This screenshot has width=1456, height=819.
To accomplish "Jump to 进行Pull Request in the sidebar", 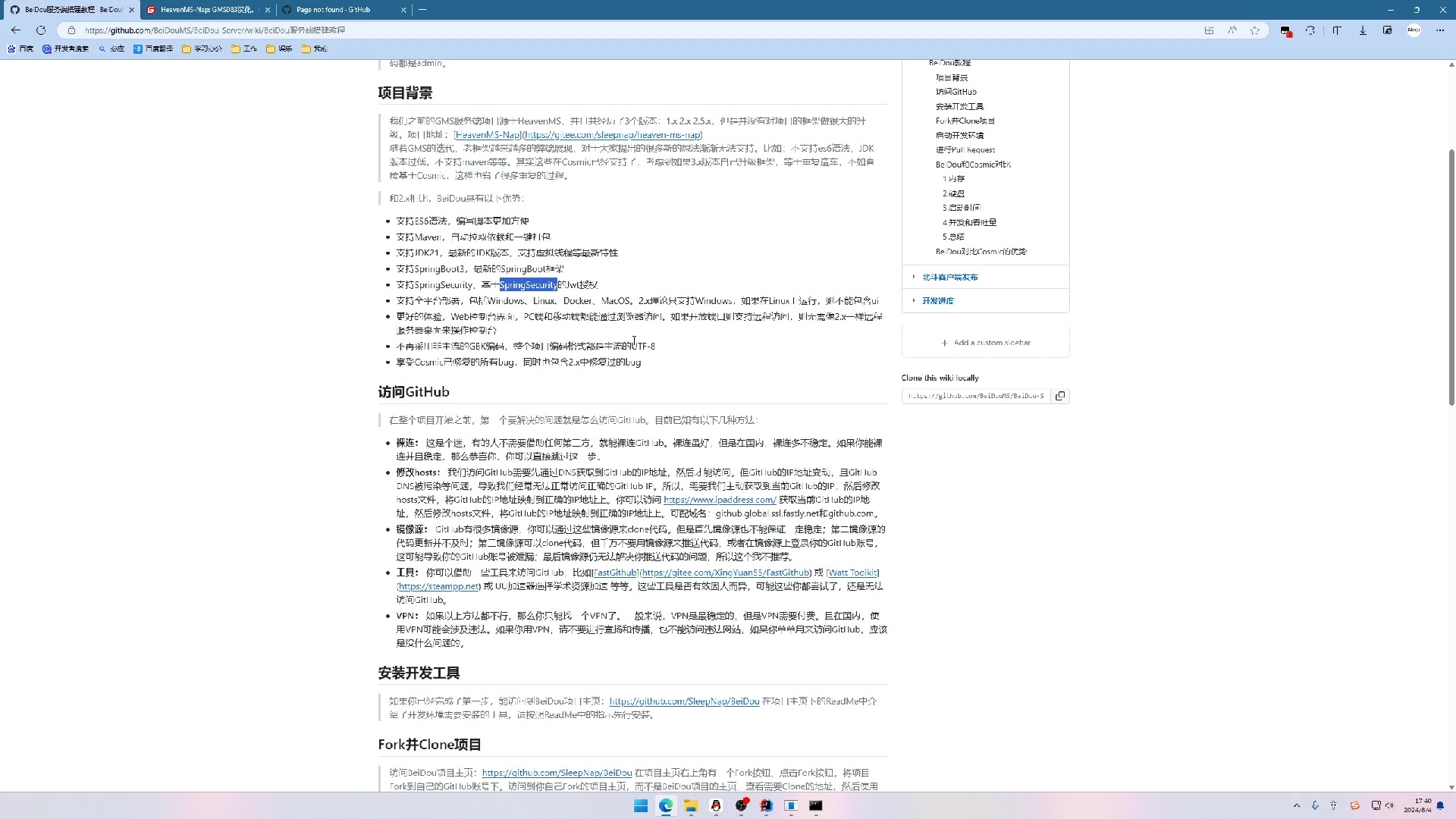I will point(965,150).
